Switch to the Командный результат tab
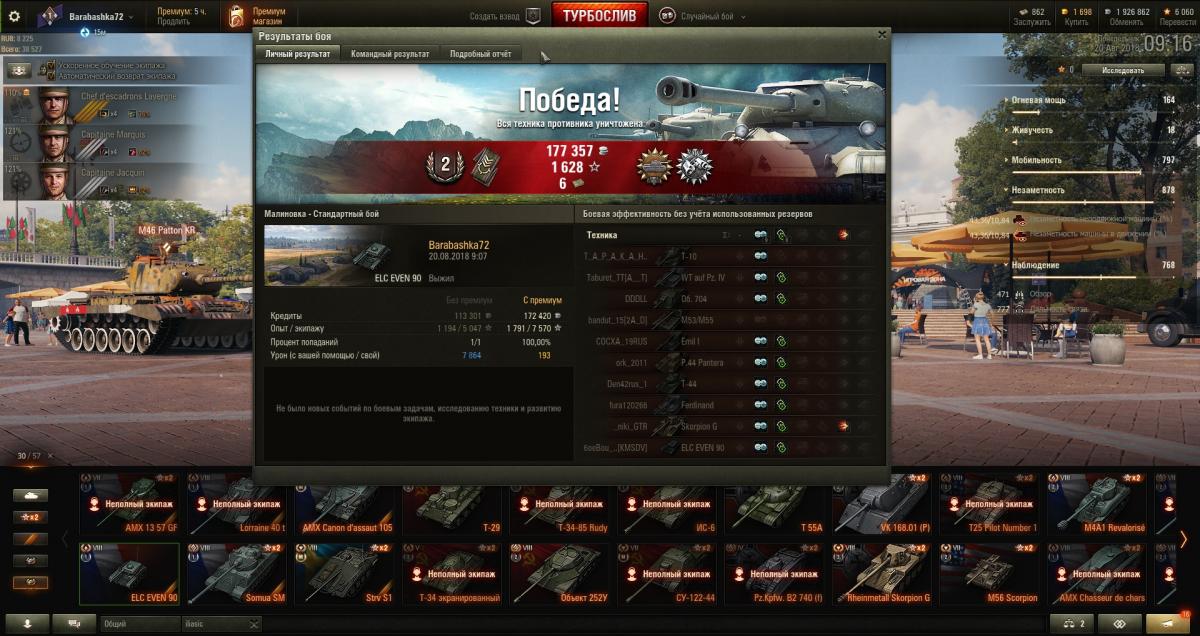This screenshot has height=636, width=1200. (391, 54)
